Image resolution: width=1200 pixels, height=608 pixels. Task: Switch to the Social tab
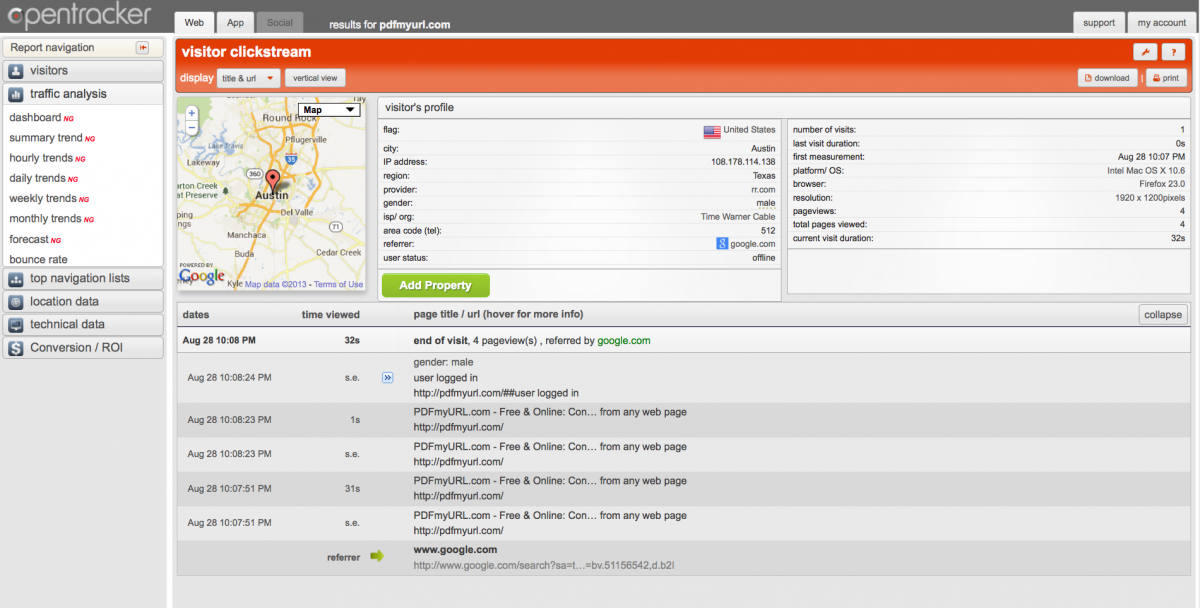[x=280, y=22]
